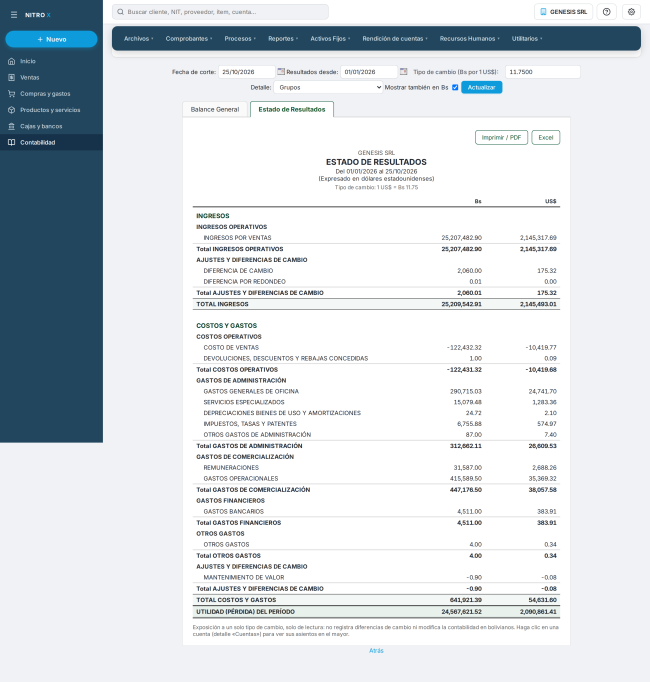Click the Atrás link
Screen dimensions: 650x682
376,651
